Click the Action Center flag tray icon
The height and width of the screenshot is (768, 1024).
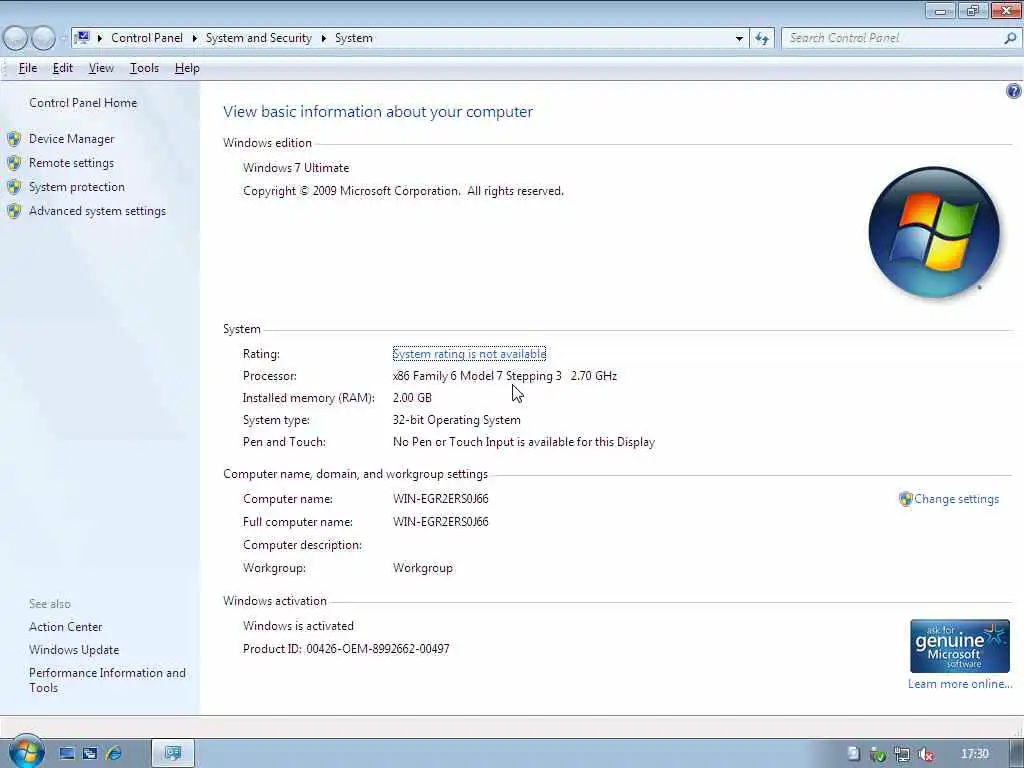854,754
